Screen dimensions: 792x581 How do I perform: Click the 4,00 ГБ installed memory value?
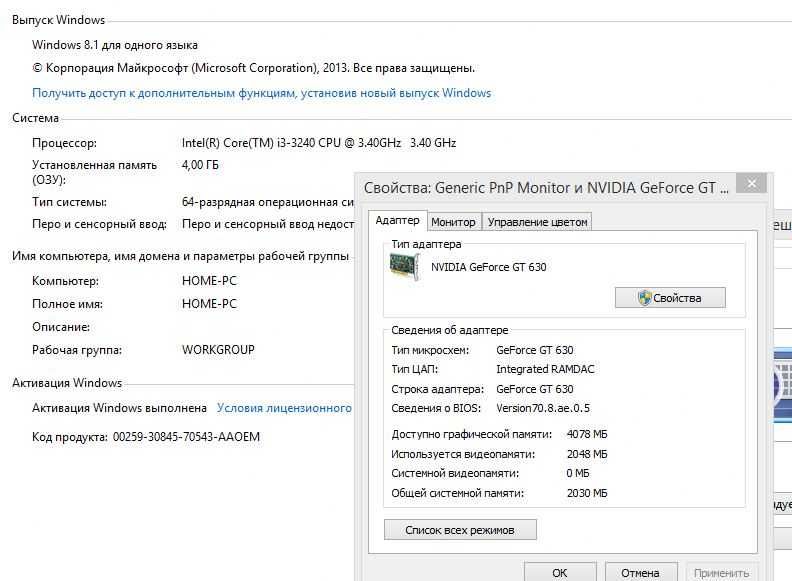coord(200,165)
